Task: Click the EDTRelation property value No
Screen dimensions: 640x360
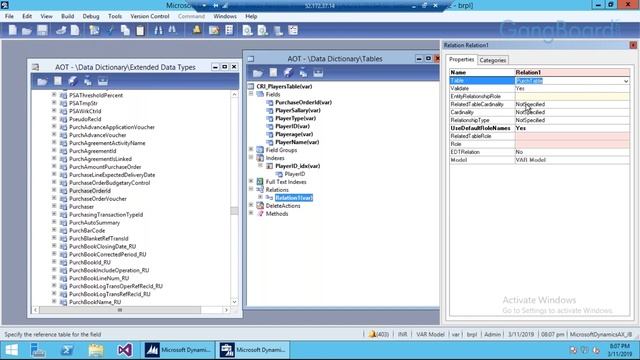Action: click(572, 152)
